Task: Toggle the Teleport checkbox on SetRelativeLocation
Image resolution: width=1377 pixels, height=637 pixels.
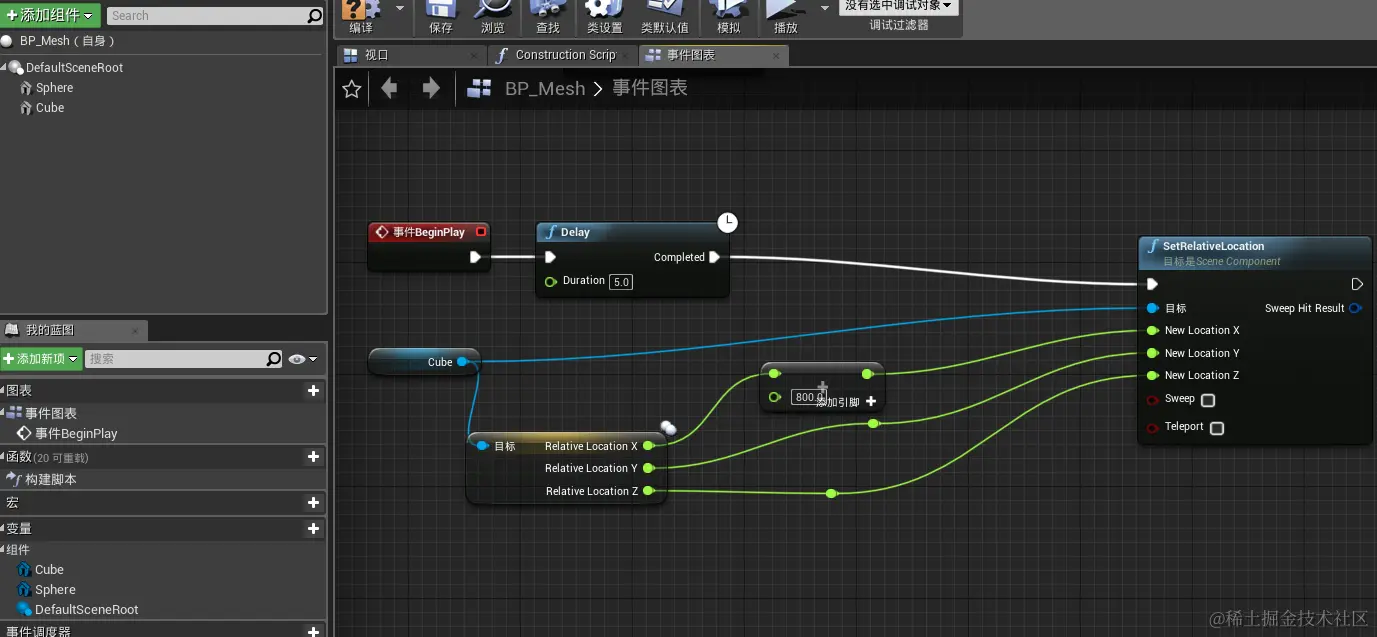Action: [1217, 428]
